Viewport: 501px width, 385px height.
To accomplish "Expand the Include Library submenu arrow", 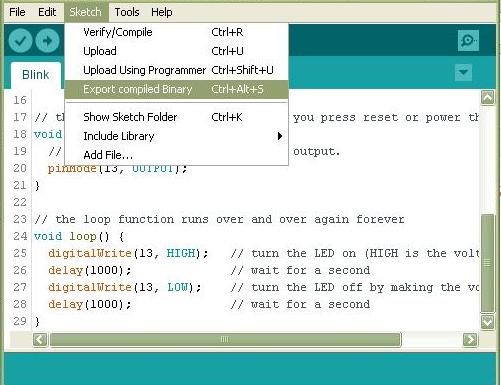I will click(280, 136).
